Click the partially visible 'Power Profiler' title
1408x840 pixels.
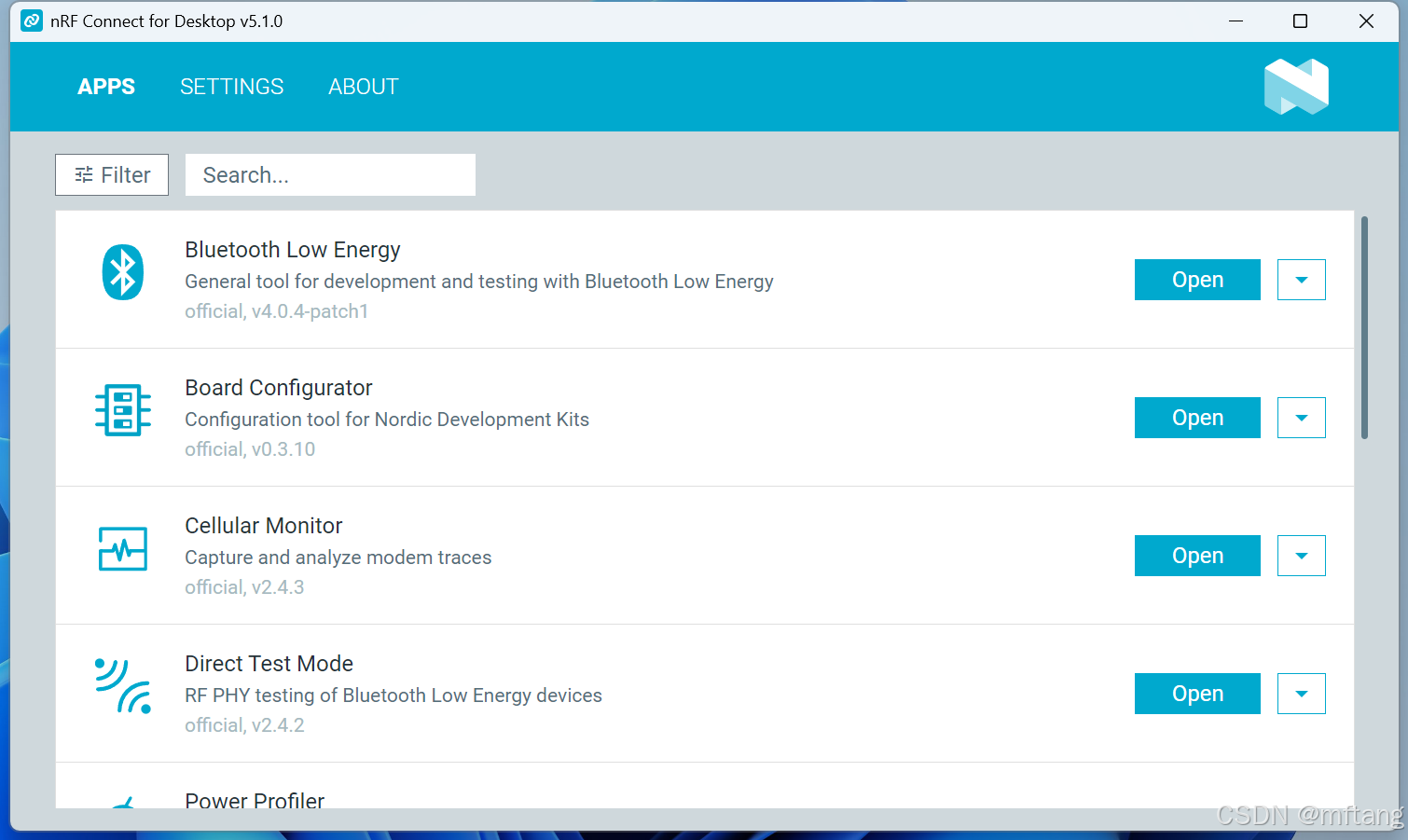[x=255, y=800]
